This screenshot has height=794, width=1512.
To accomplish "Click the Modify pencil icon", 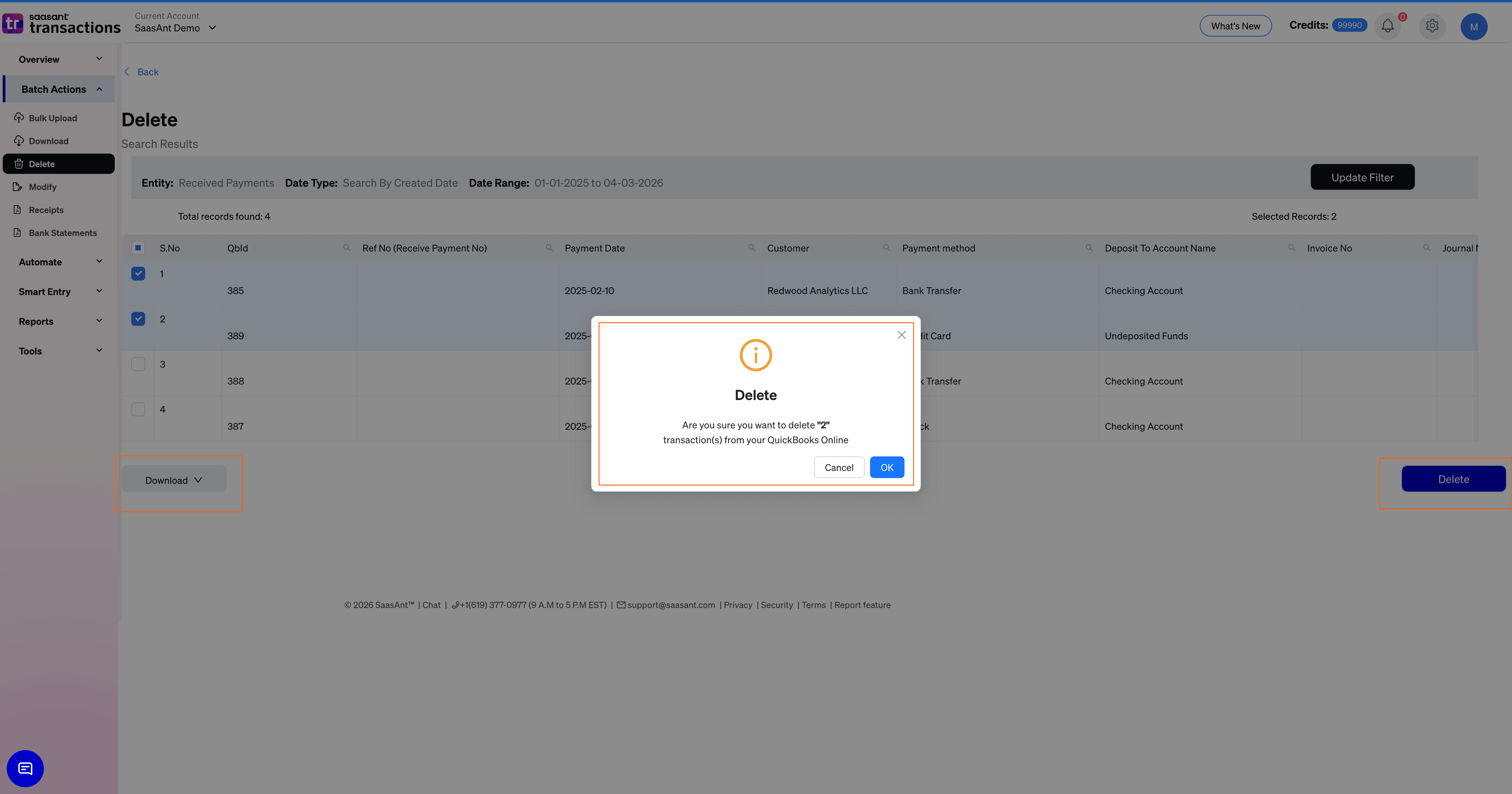I will tap(18, 186).
